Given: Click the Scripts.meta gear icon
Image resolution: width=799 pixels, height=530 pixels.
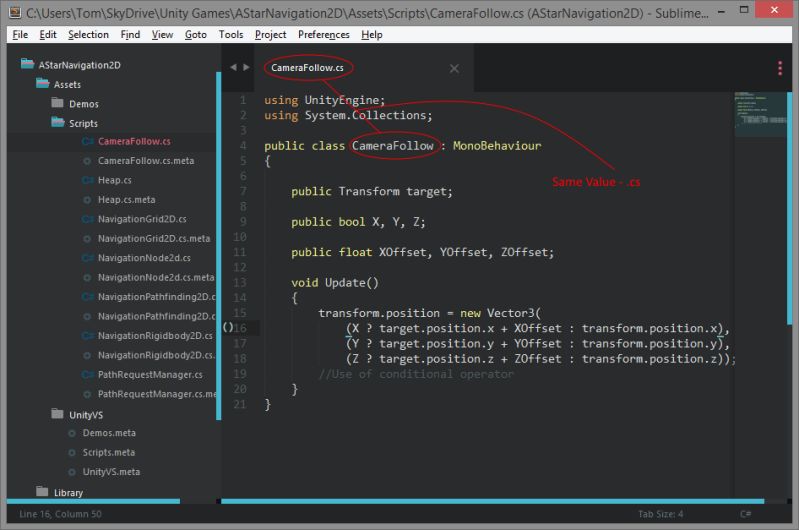Looking at the screenshot, I should point(72,453).
